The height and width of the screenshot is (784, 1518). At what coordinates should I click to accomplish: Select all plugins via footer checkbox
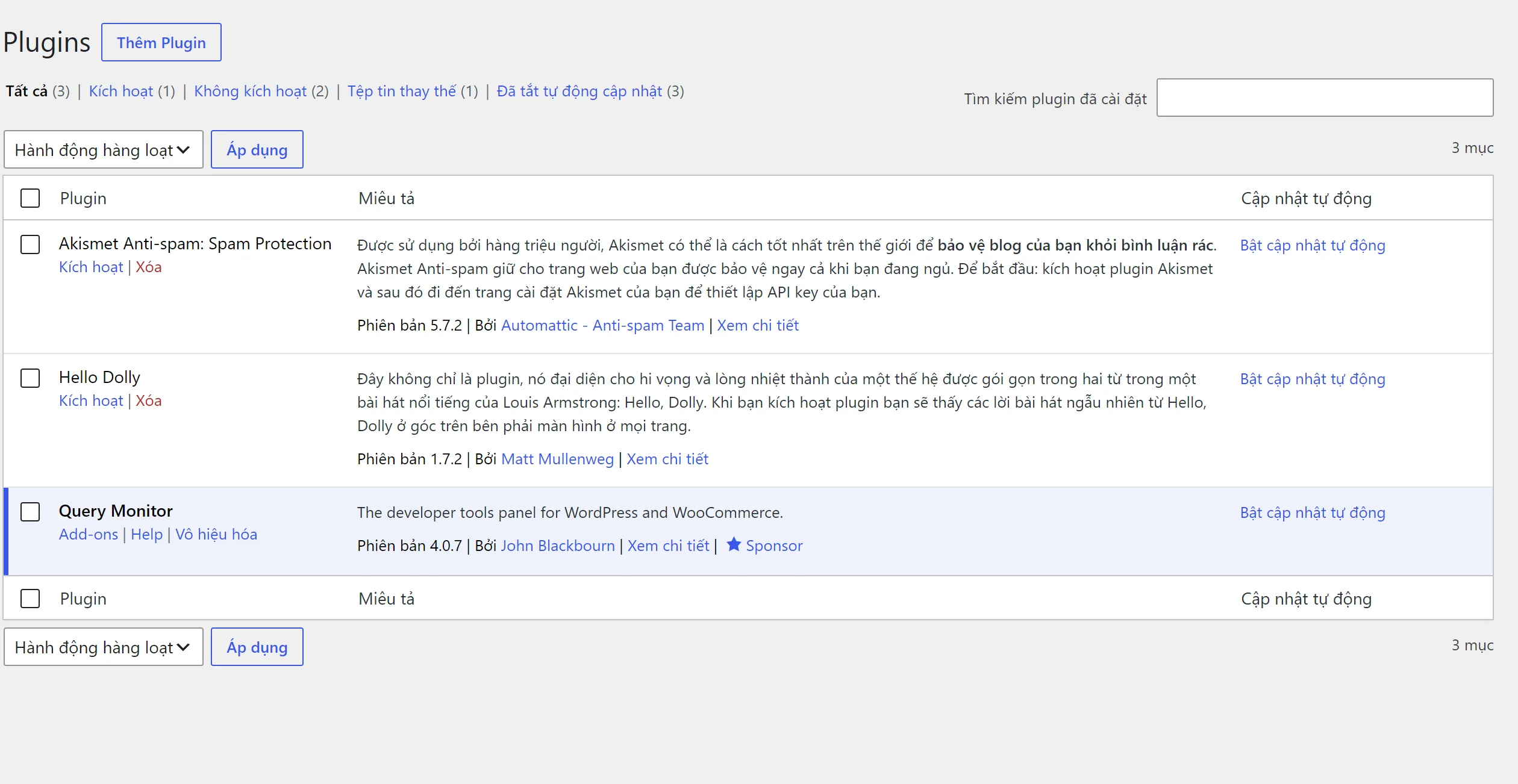point(30,599)
